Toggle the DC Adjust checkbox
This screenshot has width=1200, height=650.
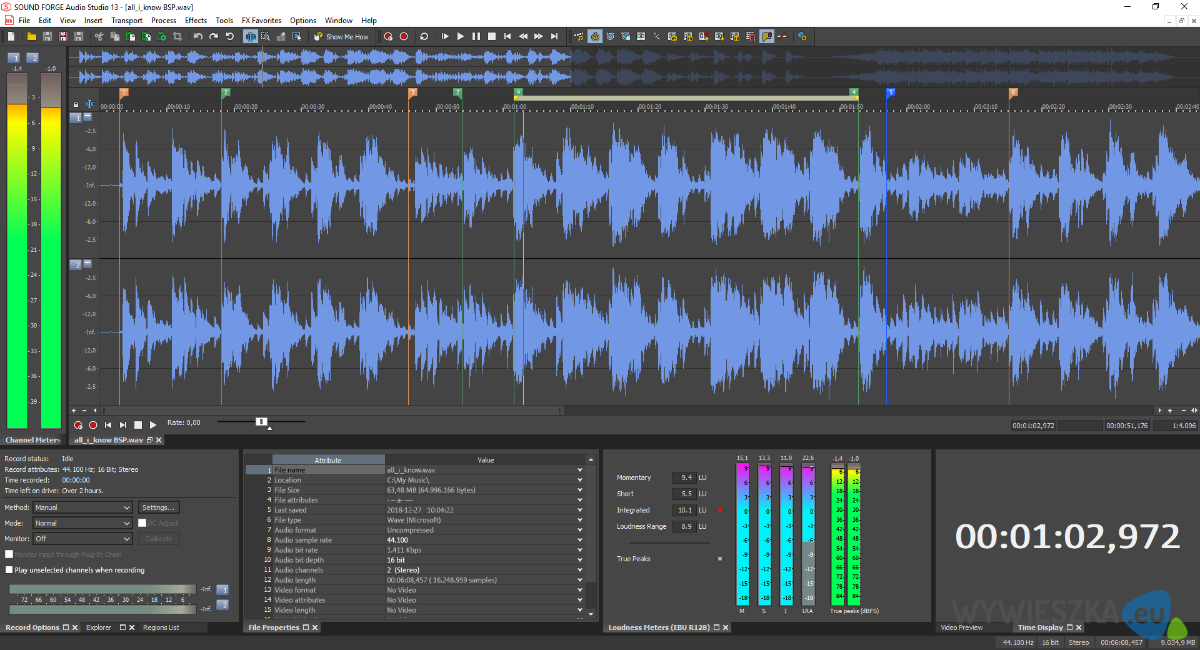click(142, 523)
